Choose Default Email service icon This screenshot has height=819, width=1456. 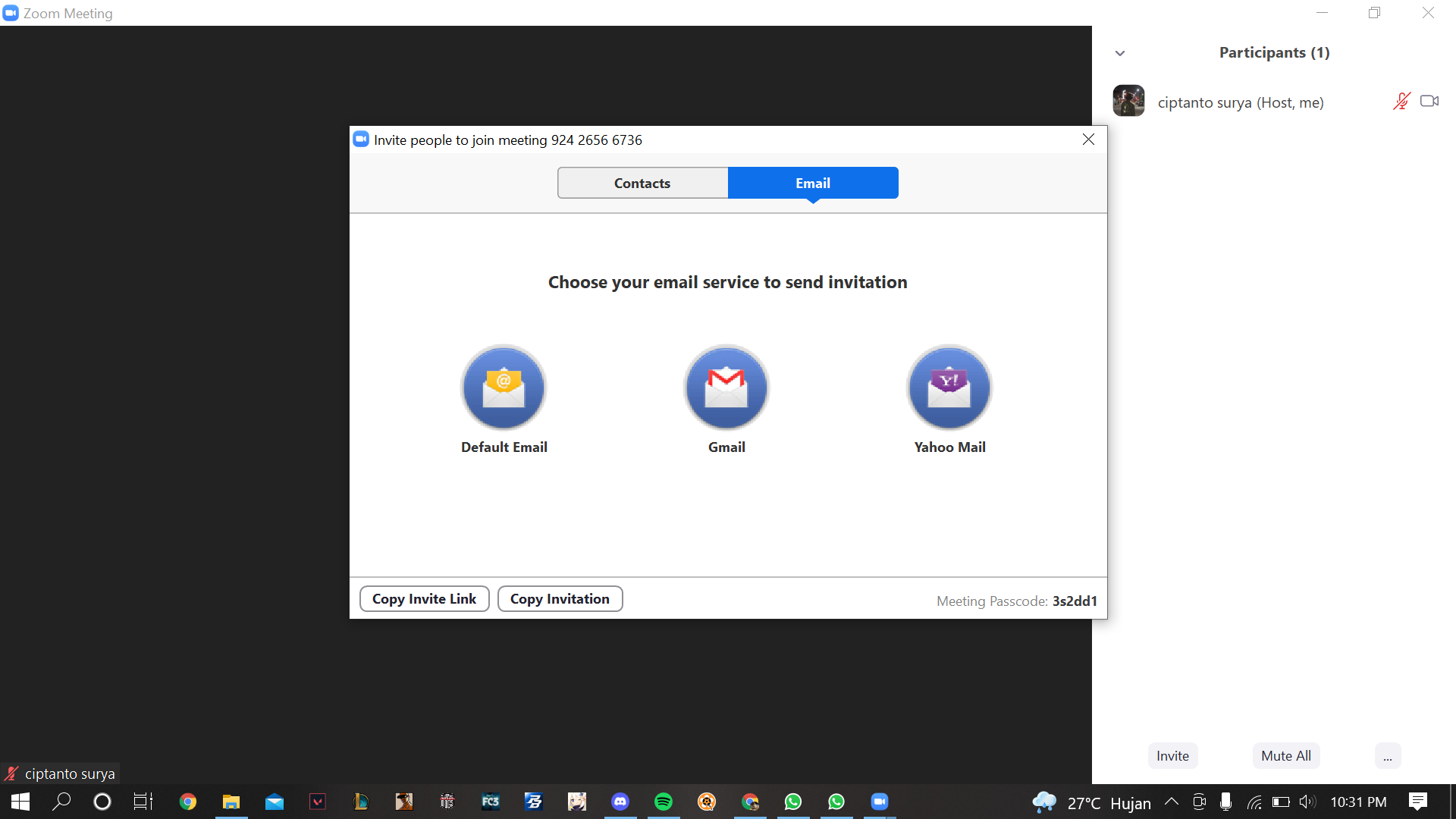point(504,388)
